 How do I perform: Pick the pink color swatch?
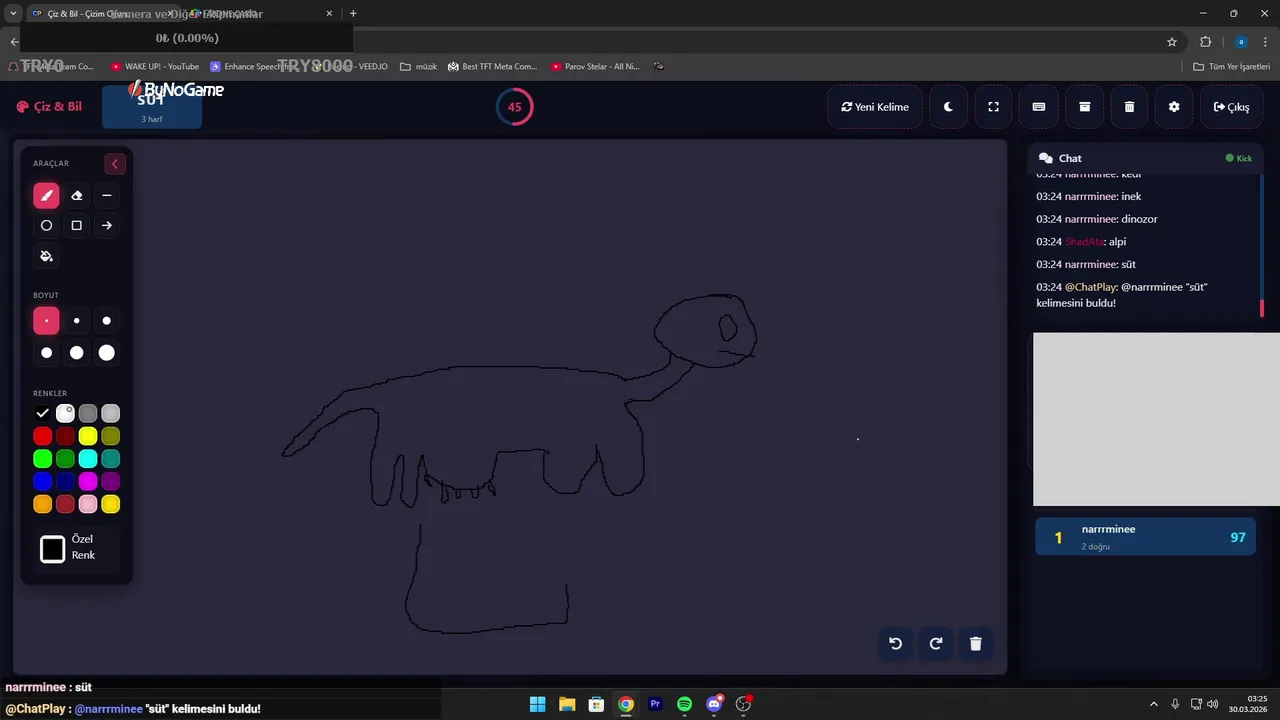pyautogui.click(x=88, y=505)
